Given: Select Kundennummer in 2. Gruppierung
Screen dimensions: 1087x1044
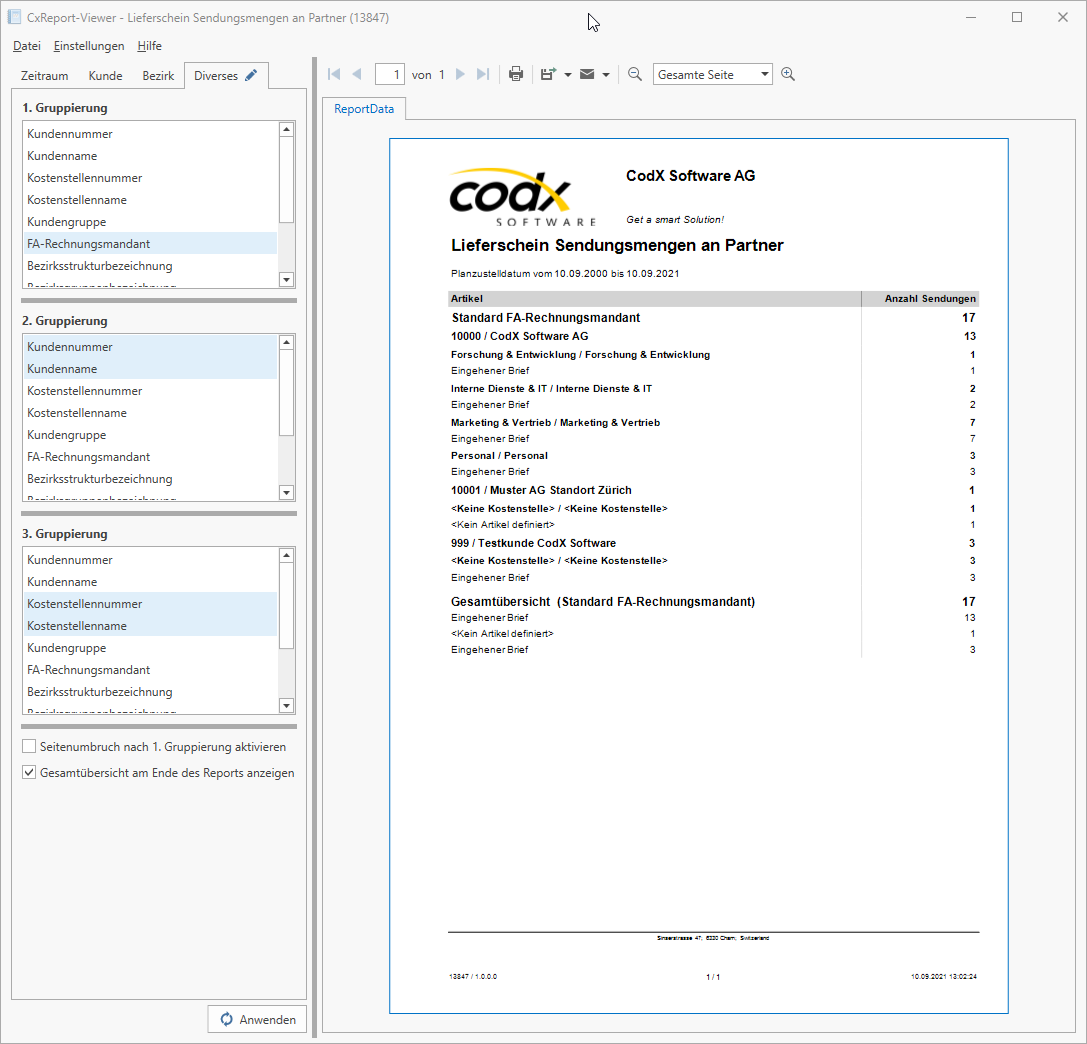Looking at the screenshot, I should [x=150, y=347].
